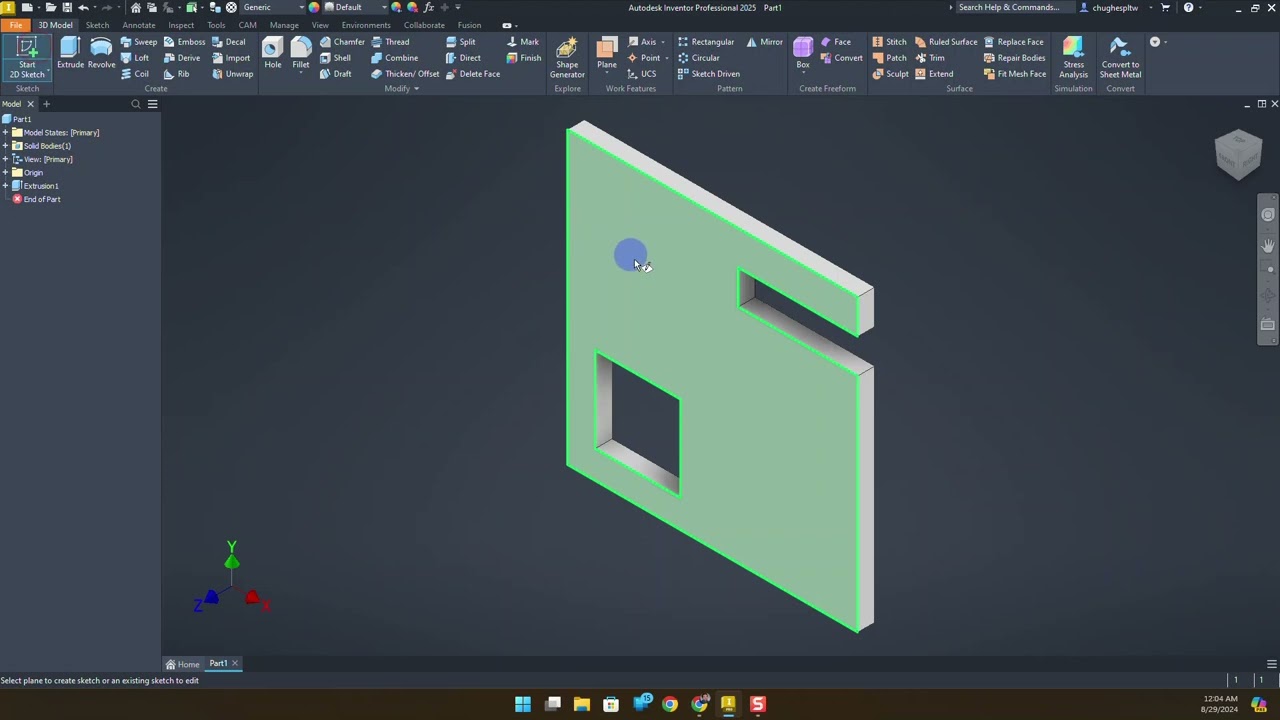Create a freeform Box

pos(803,54)
